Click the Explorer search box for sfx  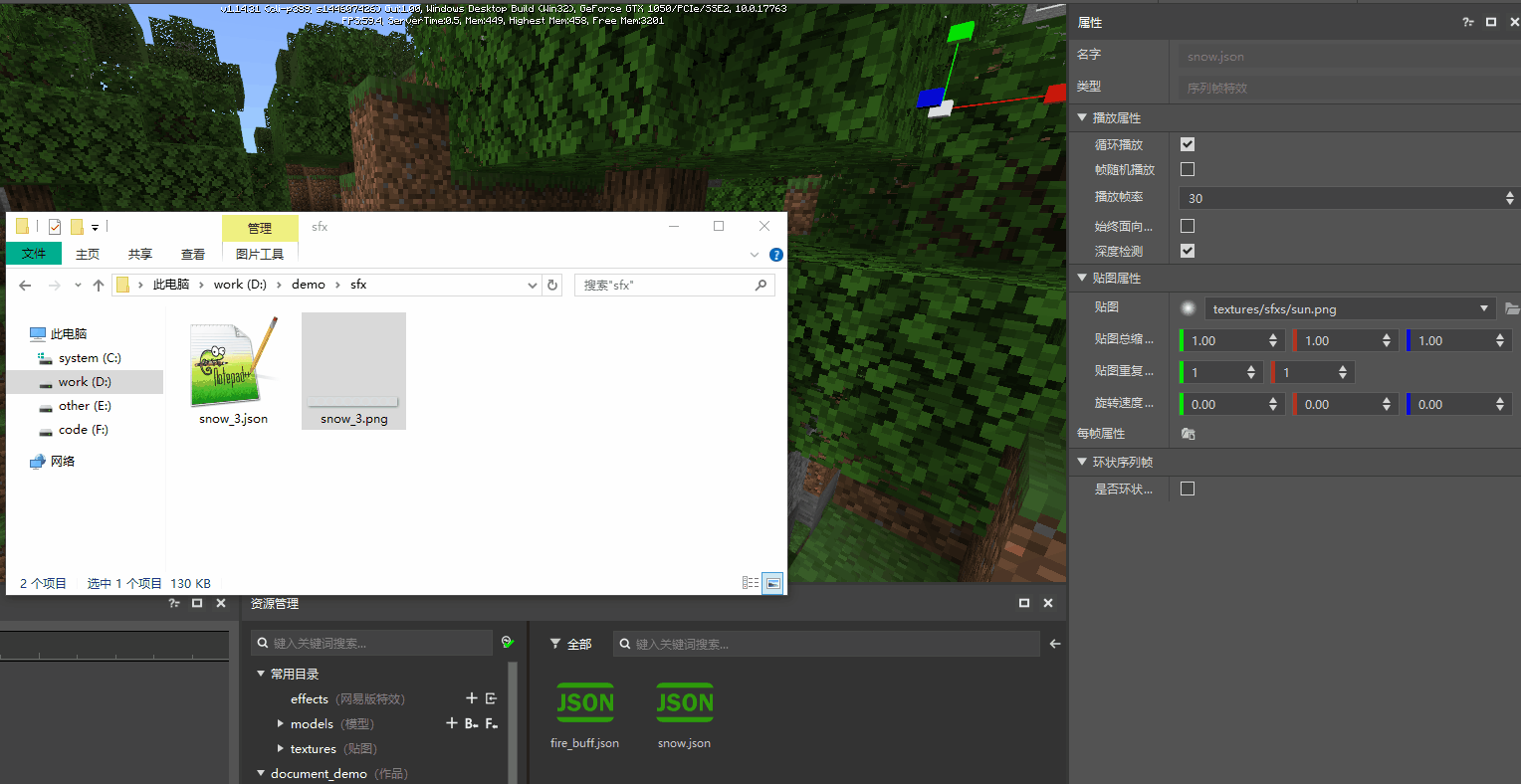tap(675, 286)
